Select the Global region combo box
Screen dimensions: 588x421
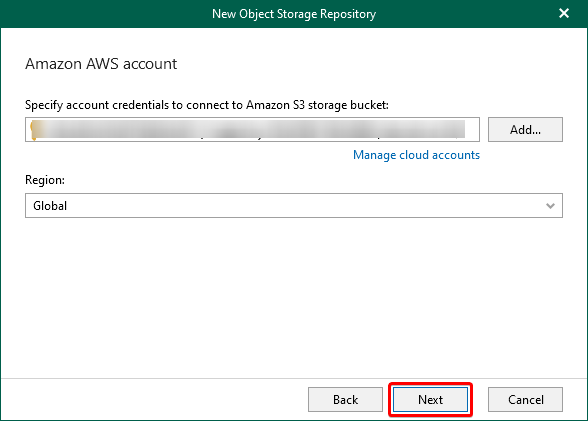point(294,205)
